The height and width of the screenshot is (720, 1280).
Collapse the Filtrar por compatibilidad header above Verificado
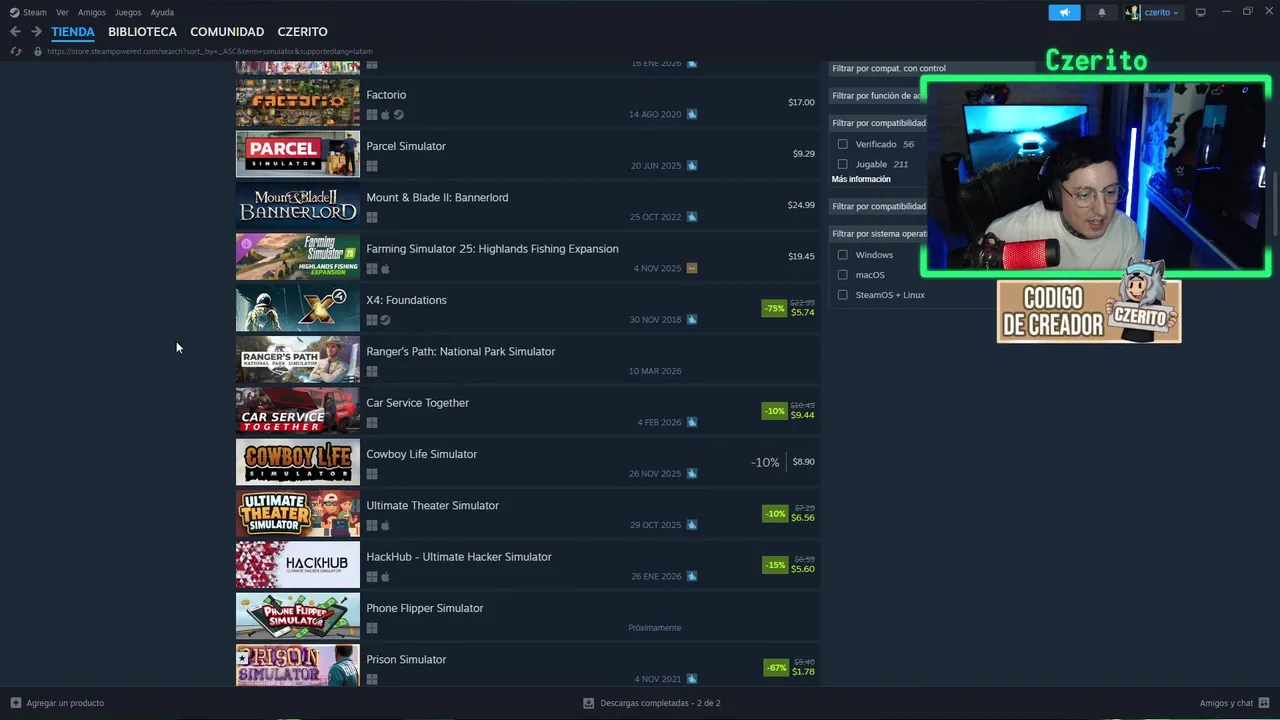tap(879, 123)
